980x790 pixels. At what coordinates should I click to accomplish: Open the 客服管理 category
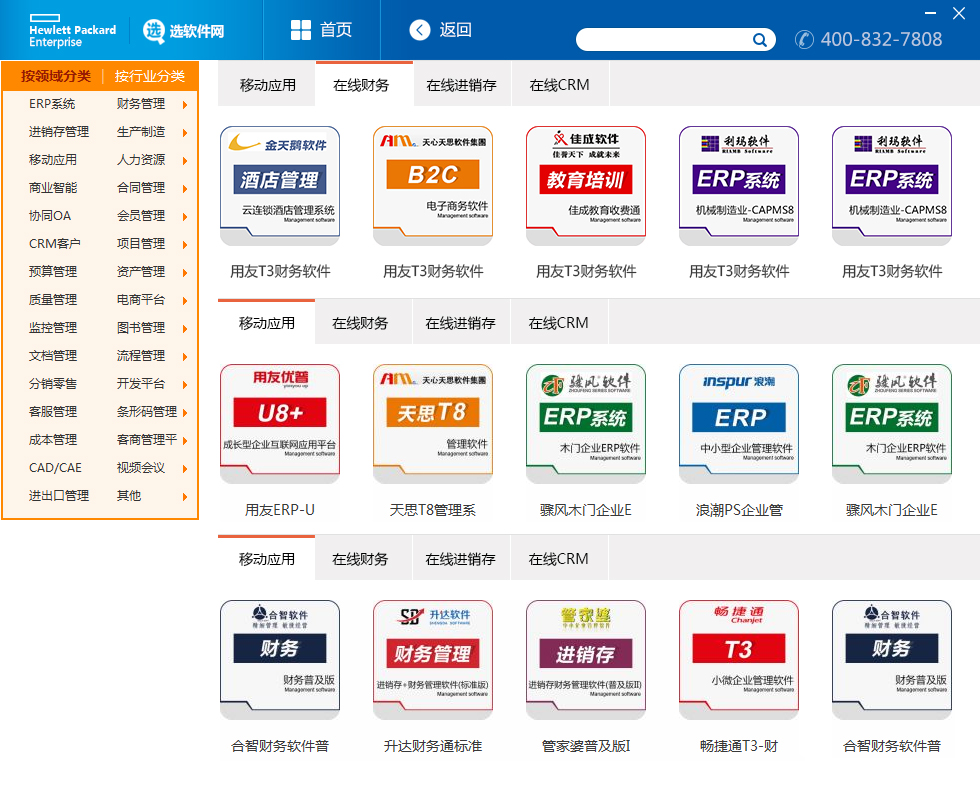(x=53, y=411)
